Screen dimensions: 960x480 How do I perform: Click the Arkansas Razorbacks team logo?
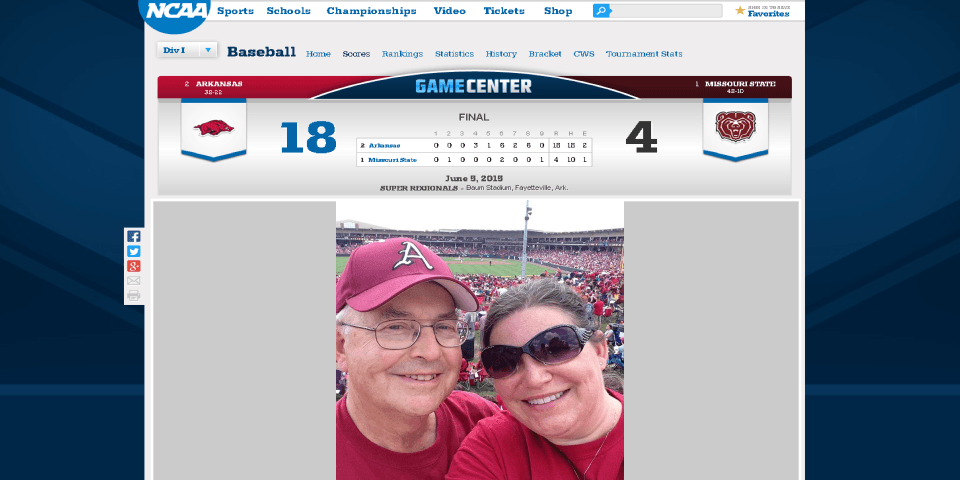[214, 127]
